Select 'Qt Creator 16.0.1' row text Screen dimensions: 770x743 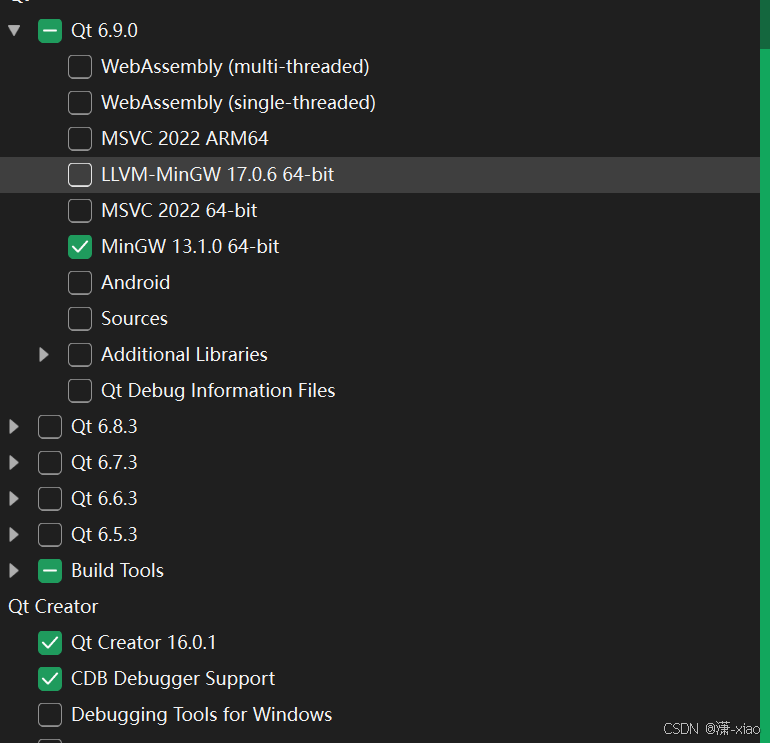click(x=143, y=643)
